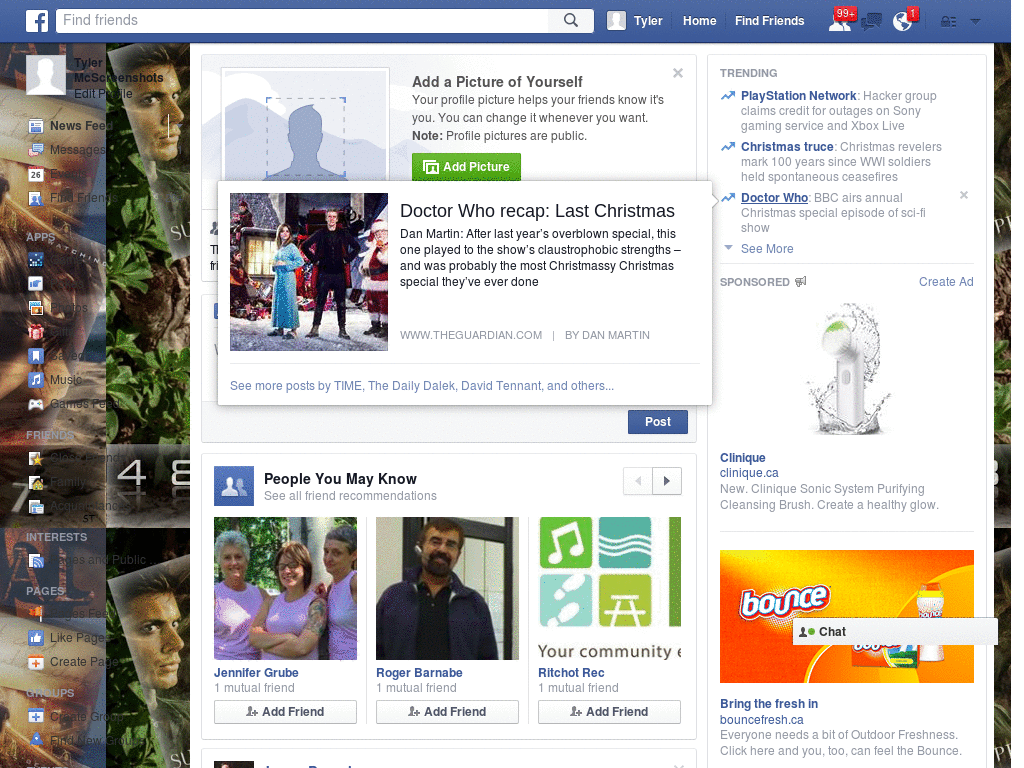Click the Family list icon
Viewport: 1024px width, 768px height.
click(36, 483)
